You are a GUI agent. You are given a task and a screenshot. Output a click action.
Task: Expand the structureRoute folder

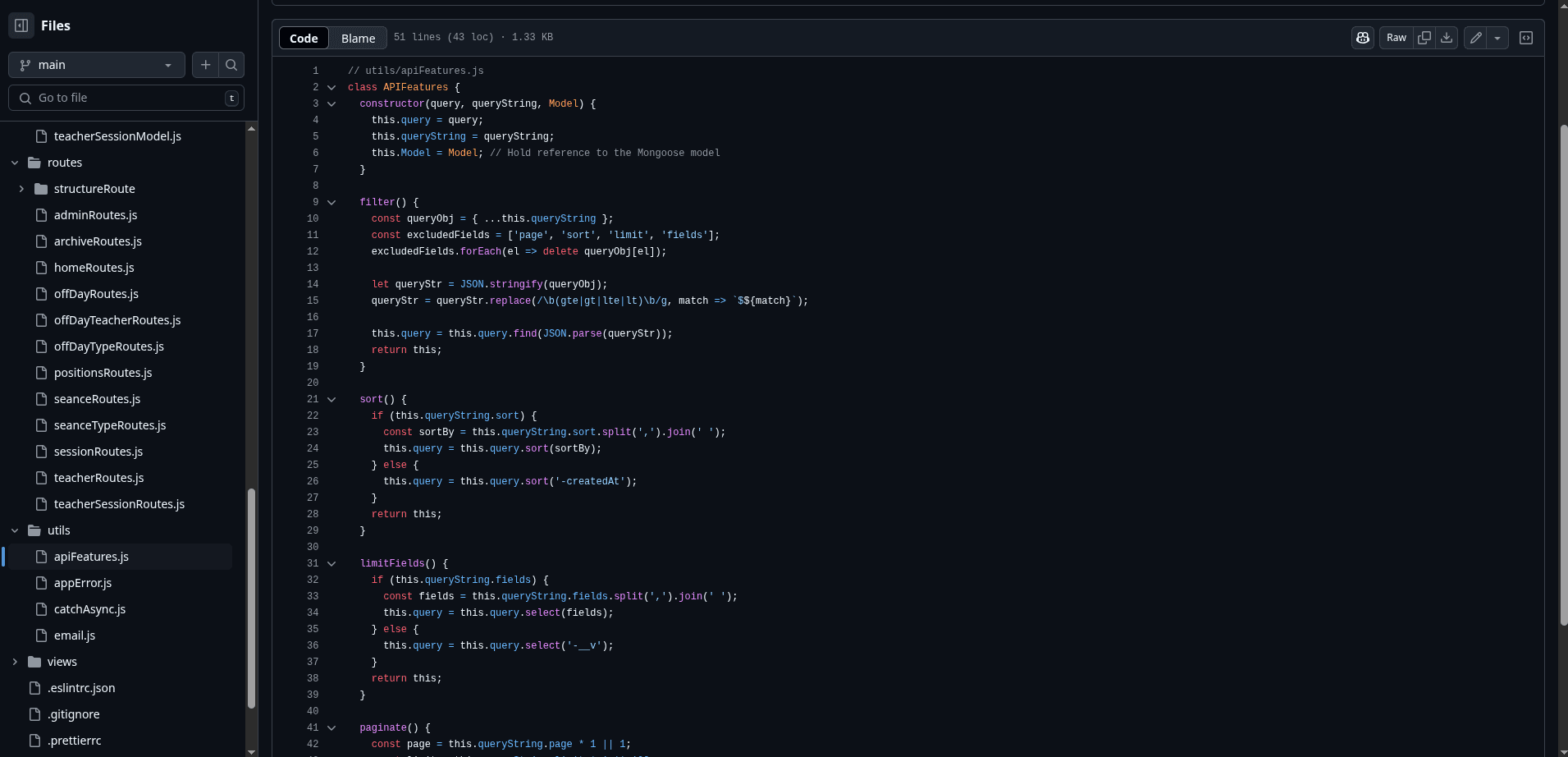pyautogui.click(x=21, y=189)
